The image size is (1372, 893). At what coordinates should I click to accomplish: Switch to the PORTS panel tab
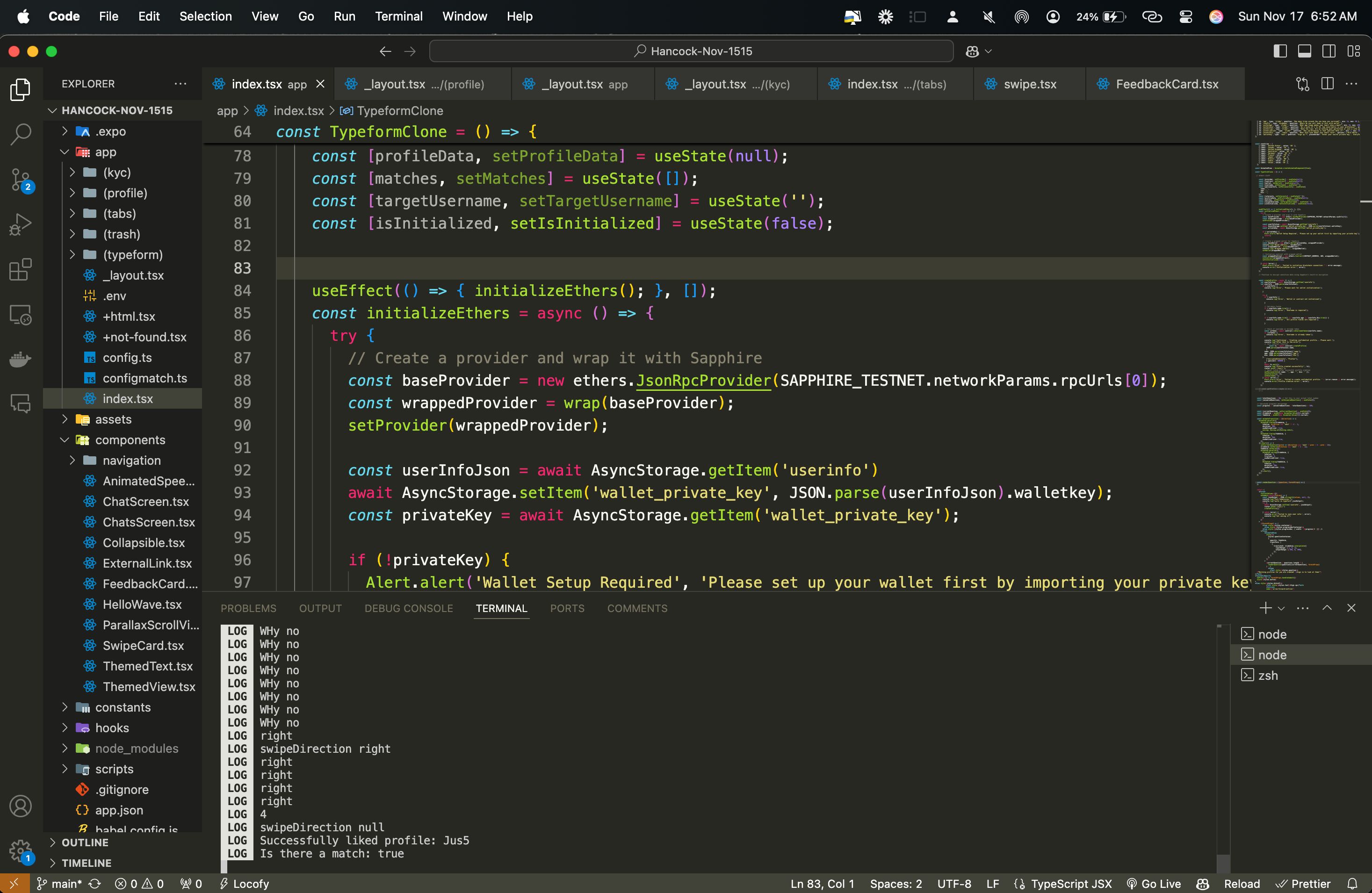(567, 608)
